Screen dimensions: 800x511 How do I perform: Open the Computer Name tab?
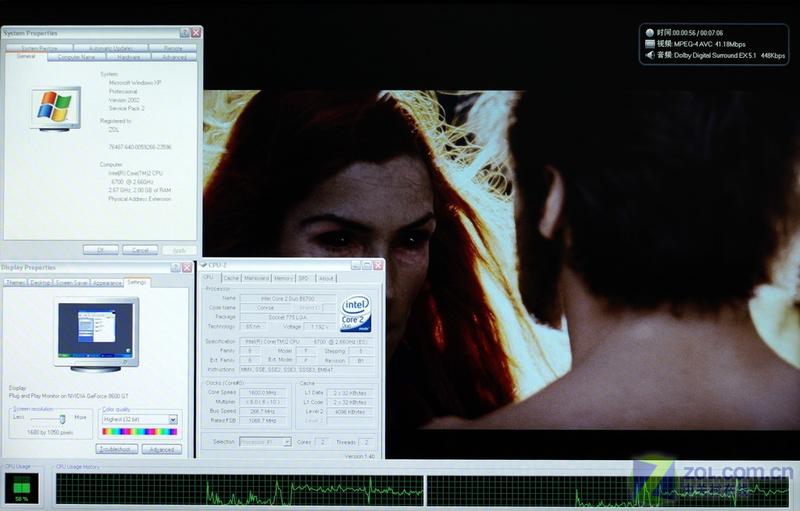pos(77,57)
